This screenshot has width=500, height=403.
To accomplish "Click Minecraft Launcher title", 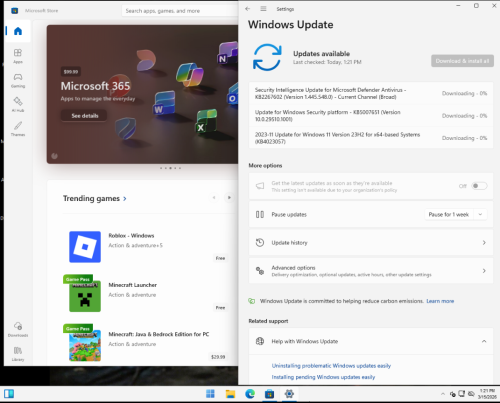I will 133,285.
